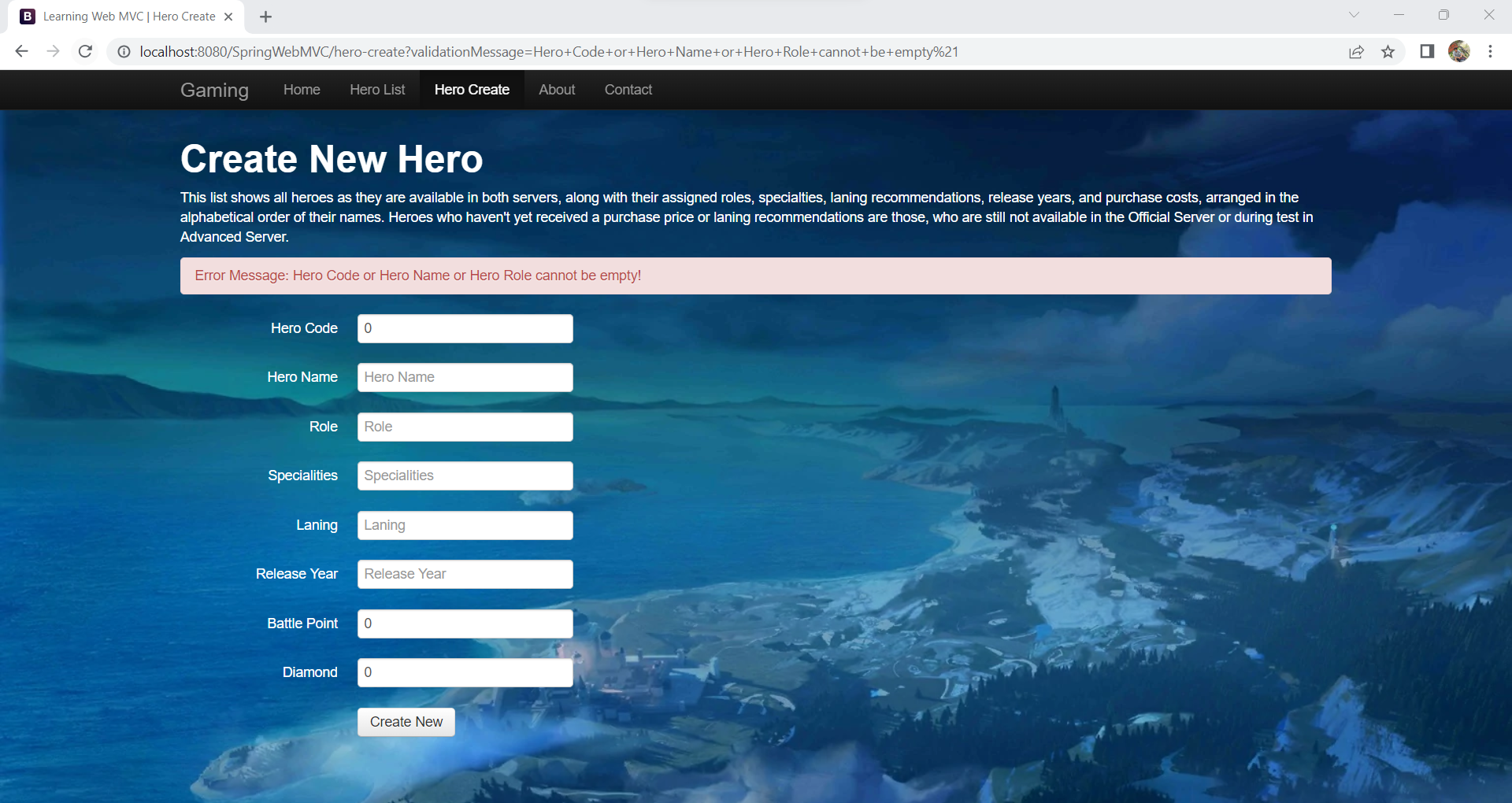Viewport: 1512px width, 803px height.
Task: Click the Create New Hero heading
Action: click(x=332, y=159)
